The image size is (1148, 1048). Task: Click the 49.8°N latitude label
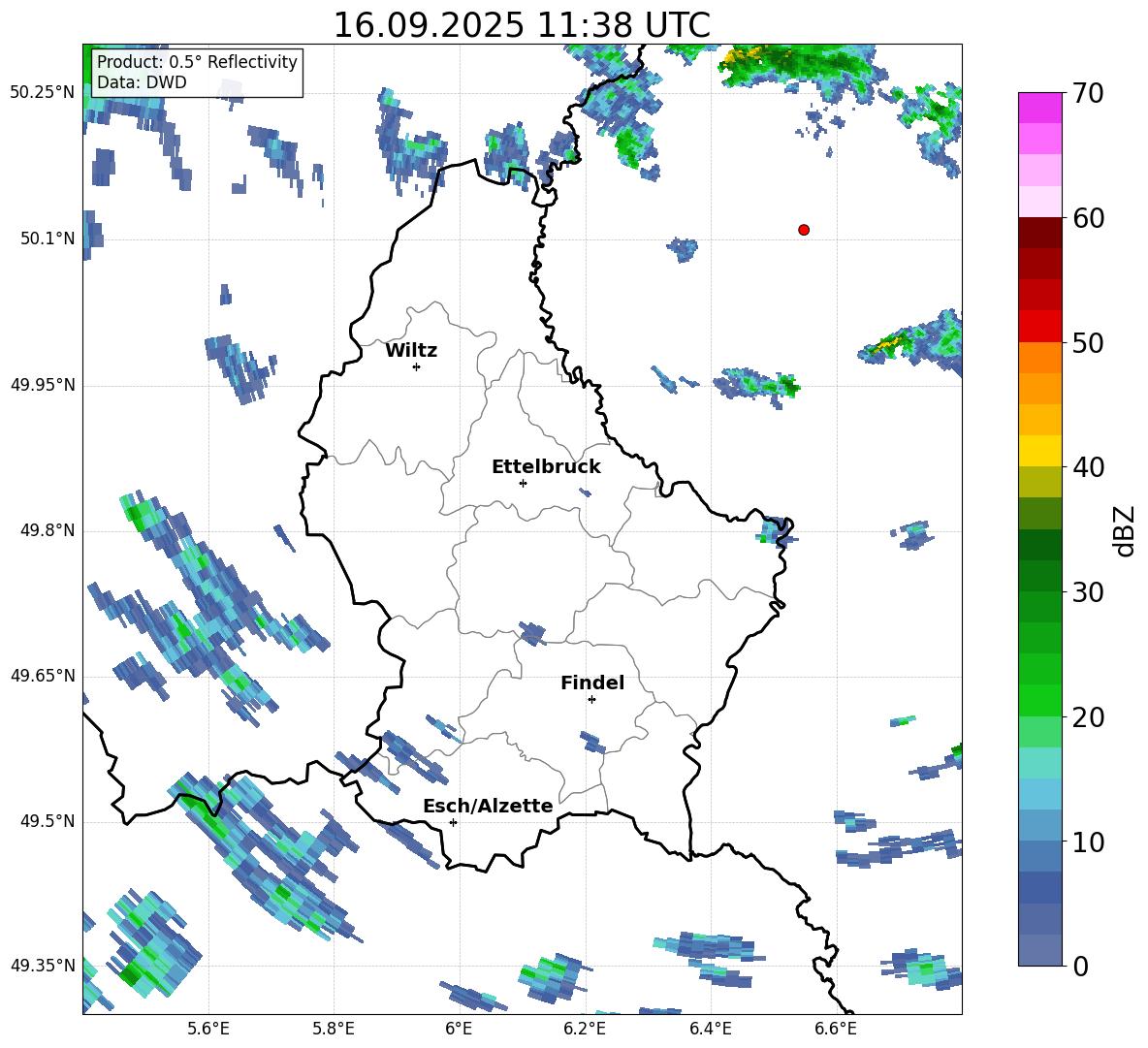pos(48,530)
